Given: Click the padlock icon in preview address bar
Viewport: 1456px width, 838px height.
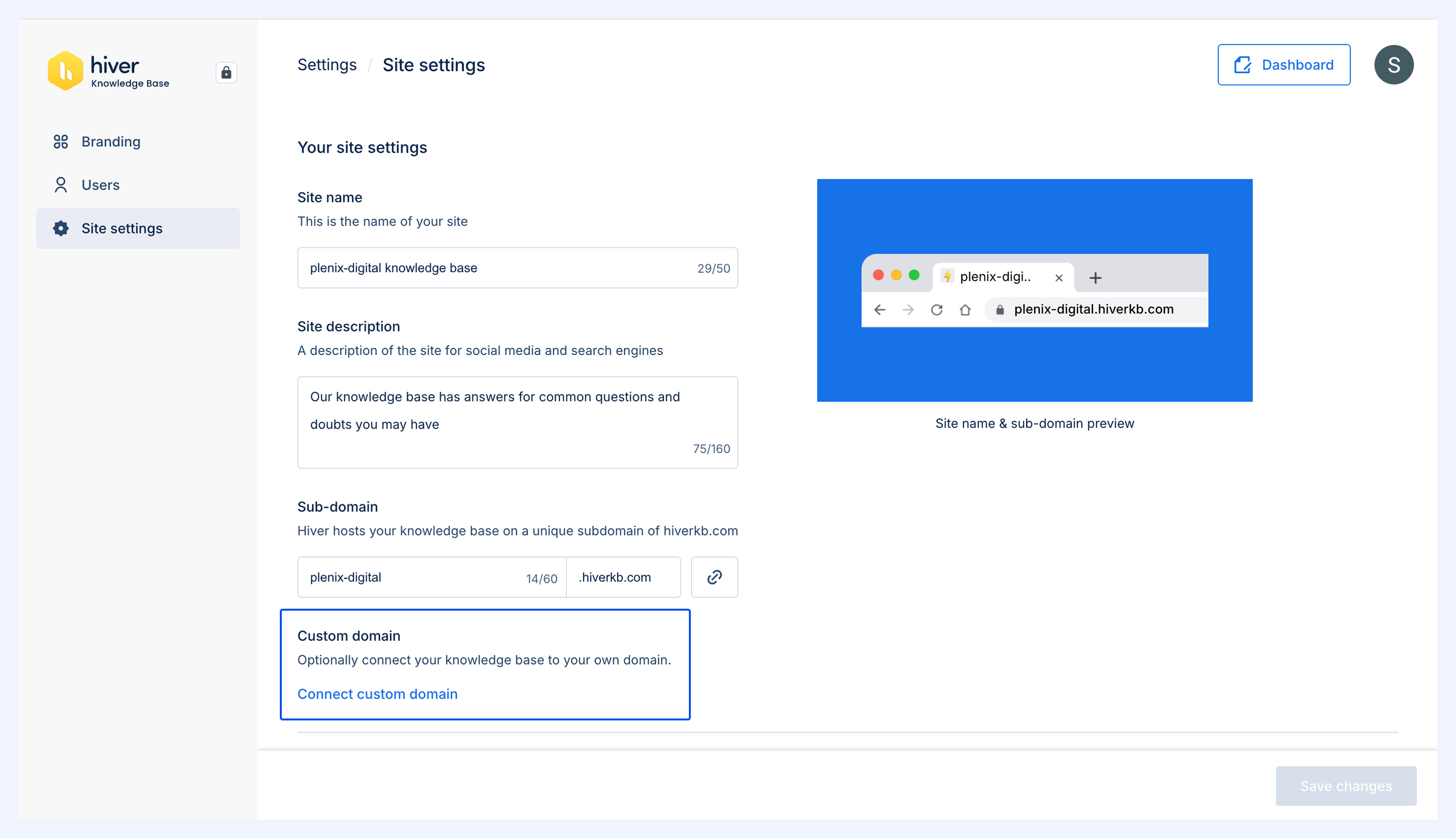Looking at the screenshot, I should (1000, 309).
